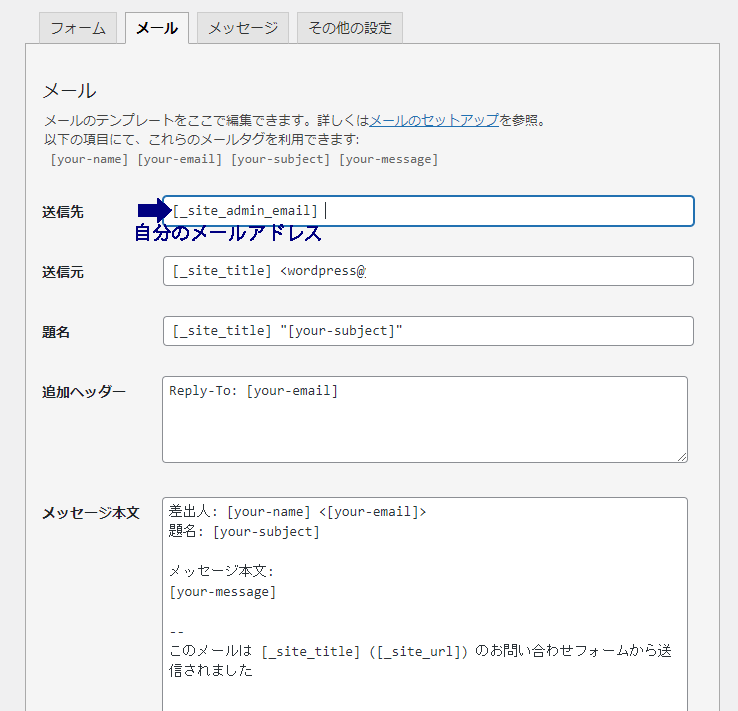The image size is (738, 711).
Task: Click the blue arrow annotation
Action: click(154, 210)
